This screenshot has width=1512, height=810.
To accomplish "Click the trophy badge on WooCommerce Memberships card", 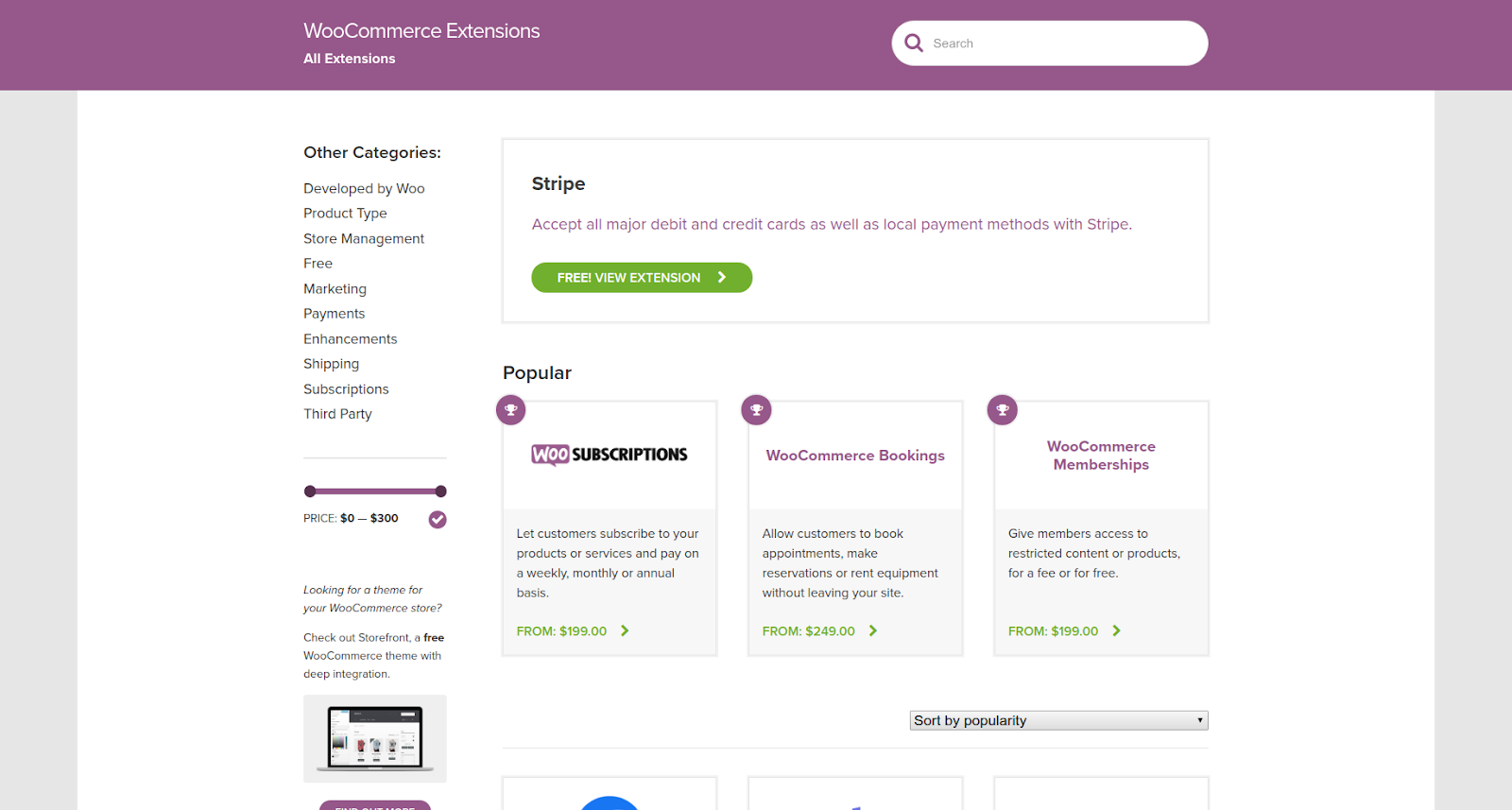I will click(x=1003, y=410).
